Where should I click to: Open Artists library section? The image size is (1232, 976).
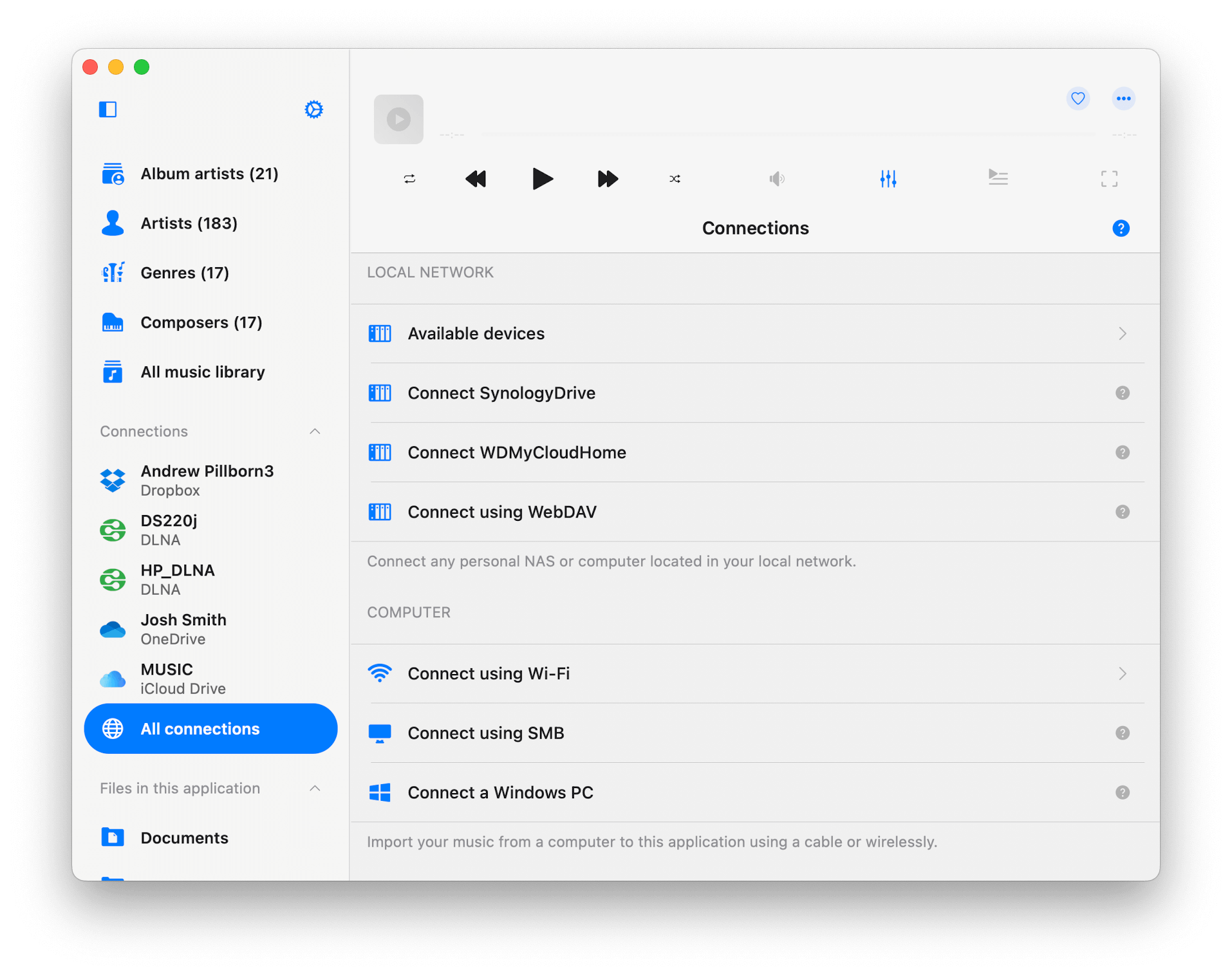(189, 223)
